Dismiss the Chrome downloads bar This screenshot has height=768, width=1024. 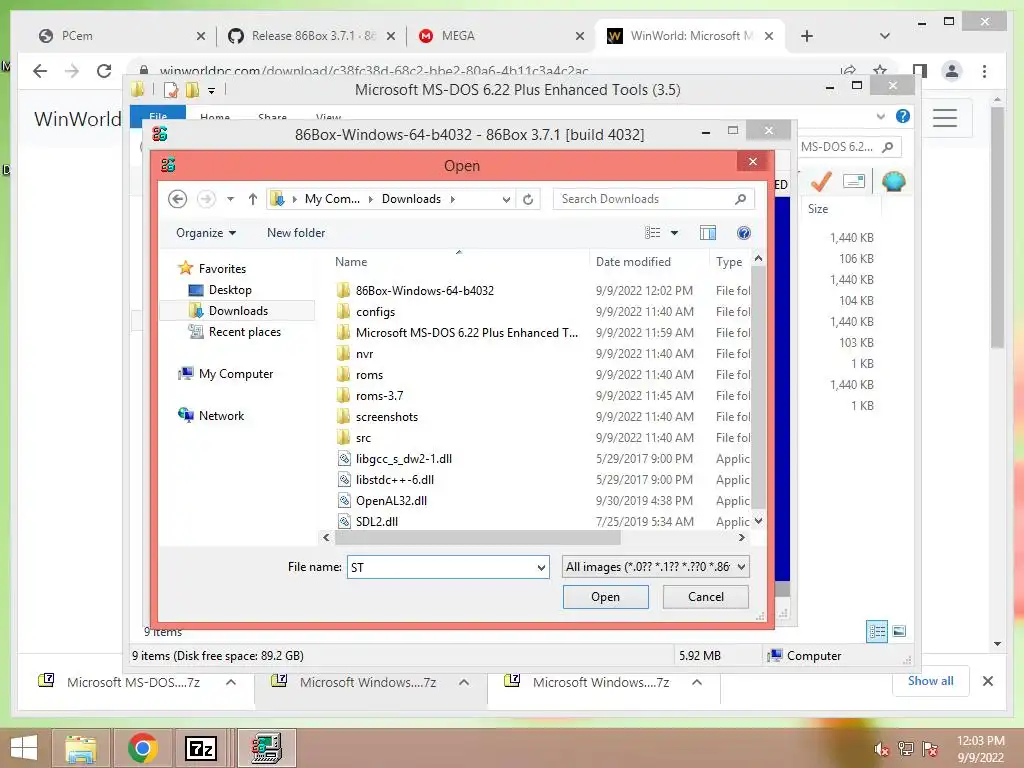987,681
